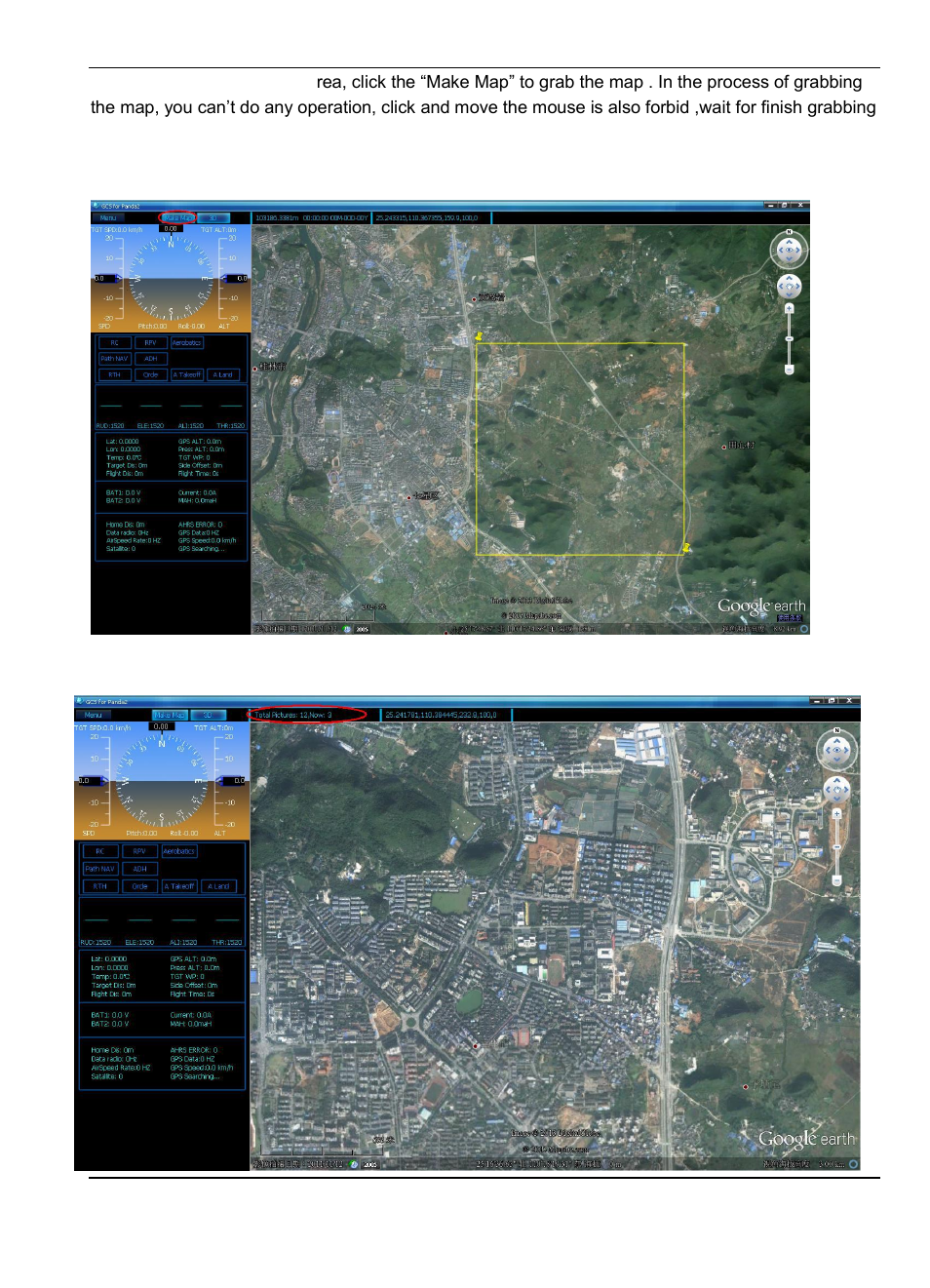This screenshot has height=1288, width=930.
Task: Trigger RTH in lower window
Action: [99, 886]
